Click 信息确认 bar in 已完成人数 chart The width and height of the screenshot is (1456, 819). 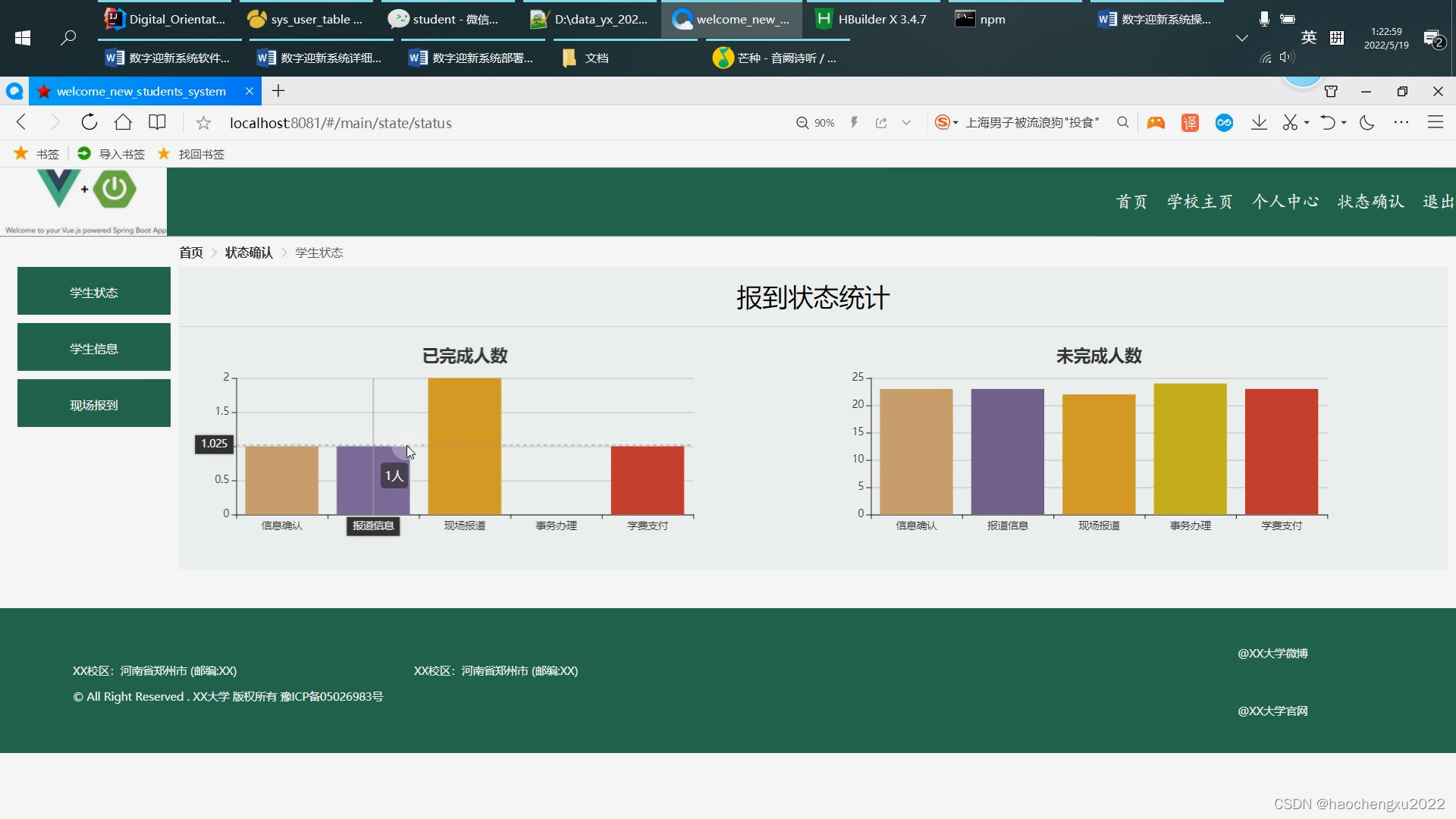tap(281, 480)
